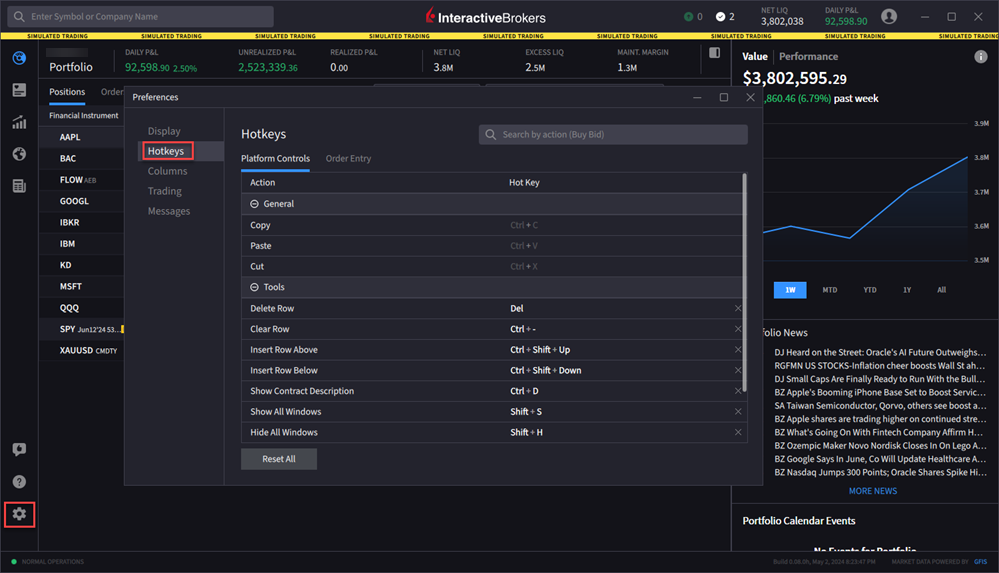The width and height of the screenshot is (999, 573).
Task: Open the charts bar icon in sidebar
Action: pyautogui.click(x=19, y=122)
